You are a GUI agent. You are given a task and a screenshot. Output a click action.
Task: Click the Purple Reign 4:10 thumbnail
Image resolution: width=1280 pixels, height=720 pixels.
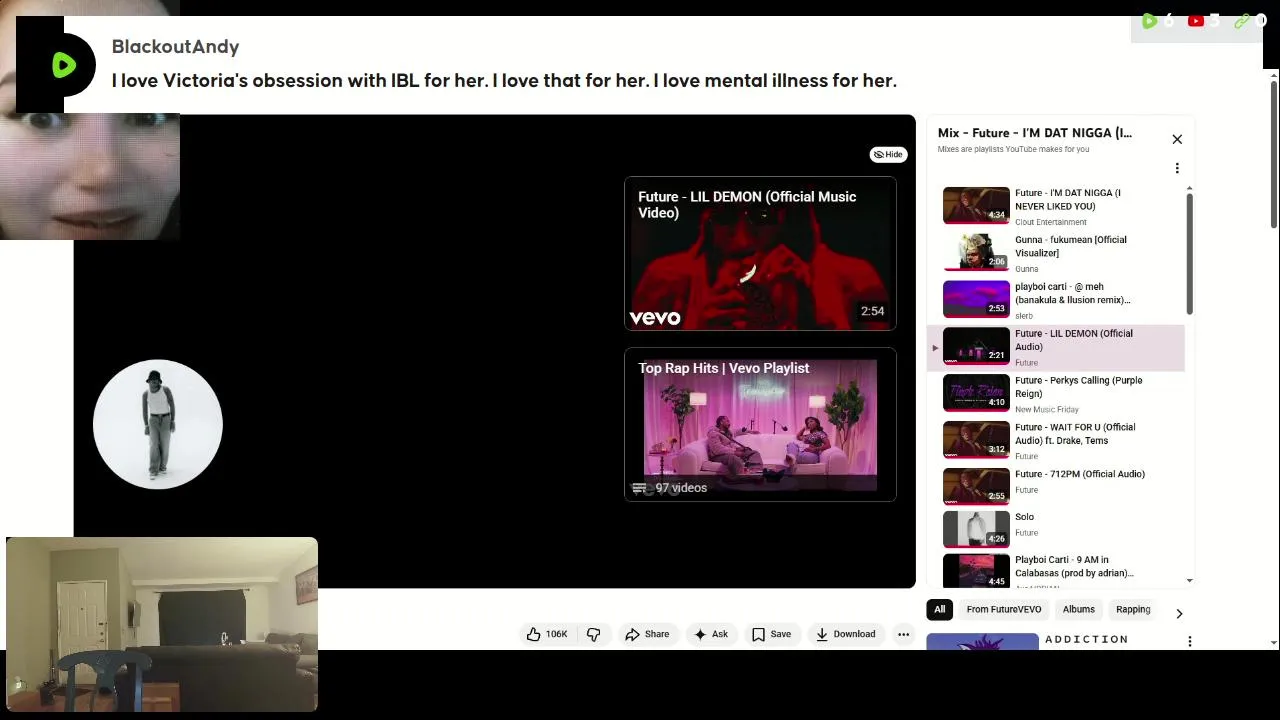[x=976, y=393]
